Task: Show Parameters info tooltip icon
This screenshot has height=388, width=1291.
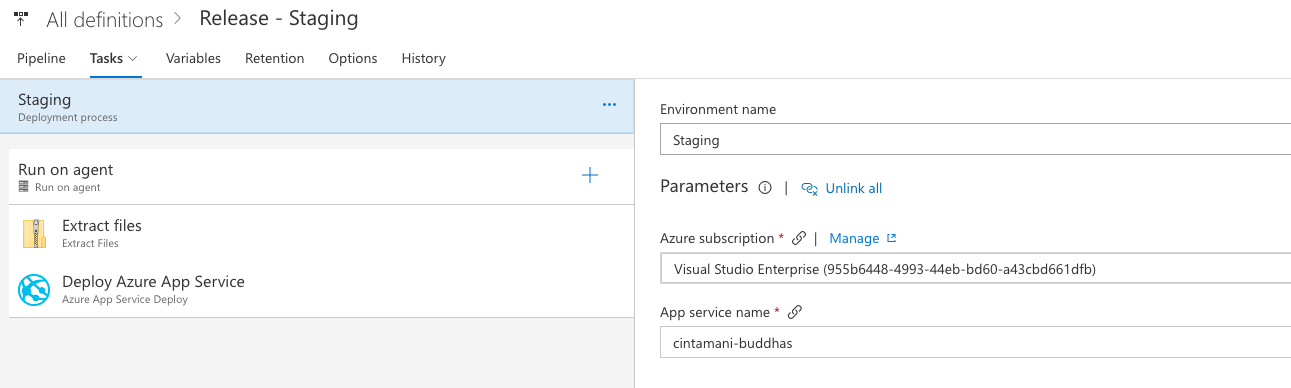Action: click(765, 187)
